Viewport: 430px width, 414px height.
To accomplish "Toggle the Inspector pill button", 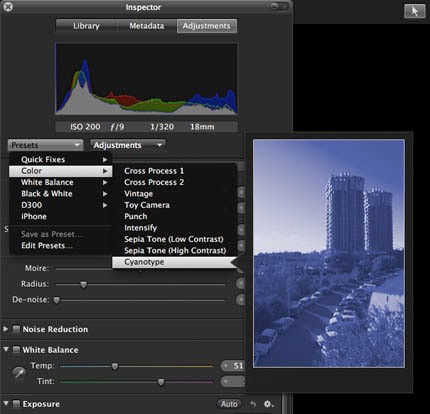I will [x=279, y=7].
